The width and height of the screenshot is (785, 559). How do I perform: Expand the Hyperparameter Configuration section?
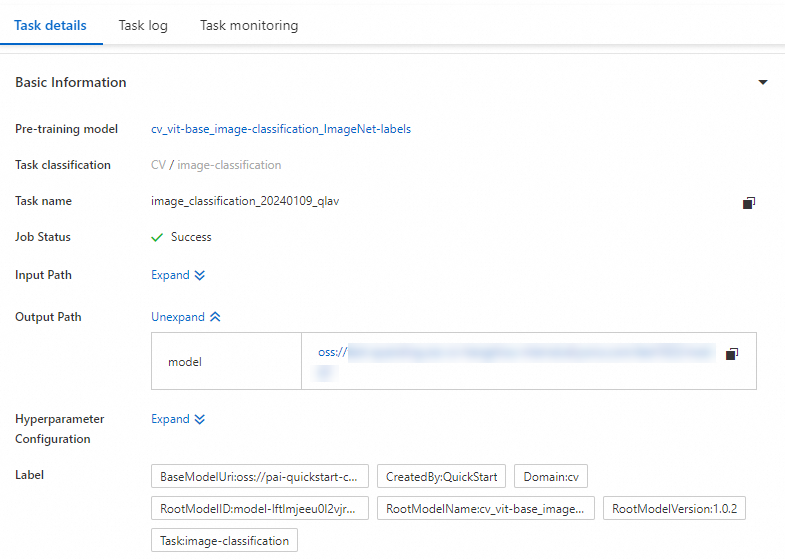pos(178,419)
